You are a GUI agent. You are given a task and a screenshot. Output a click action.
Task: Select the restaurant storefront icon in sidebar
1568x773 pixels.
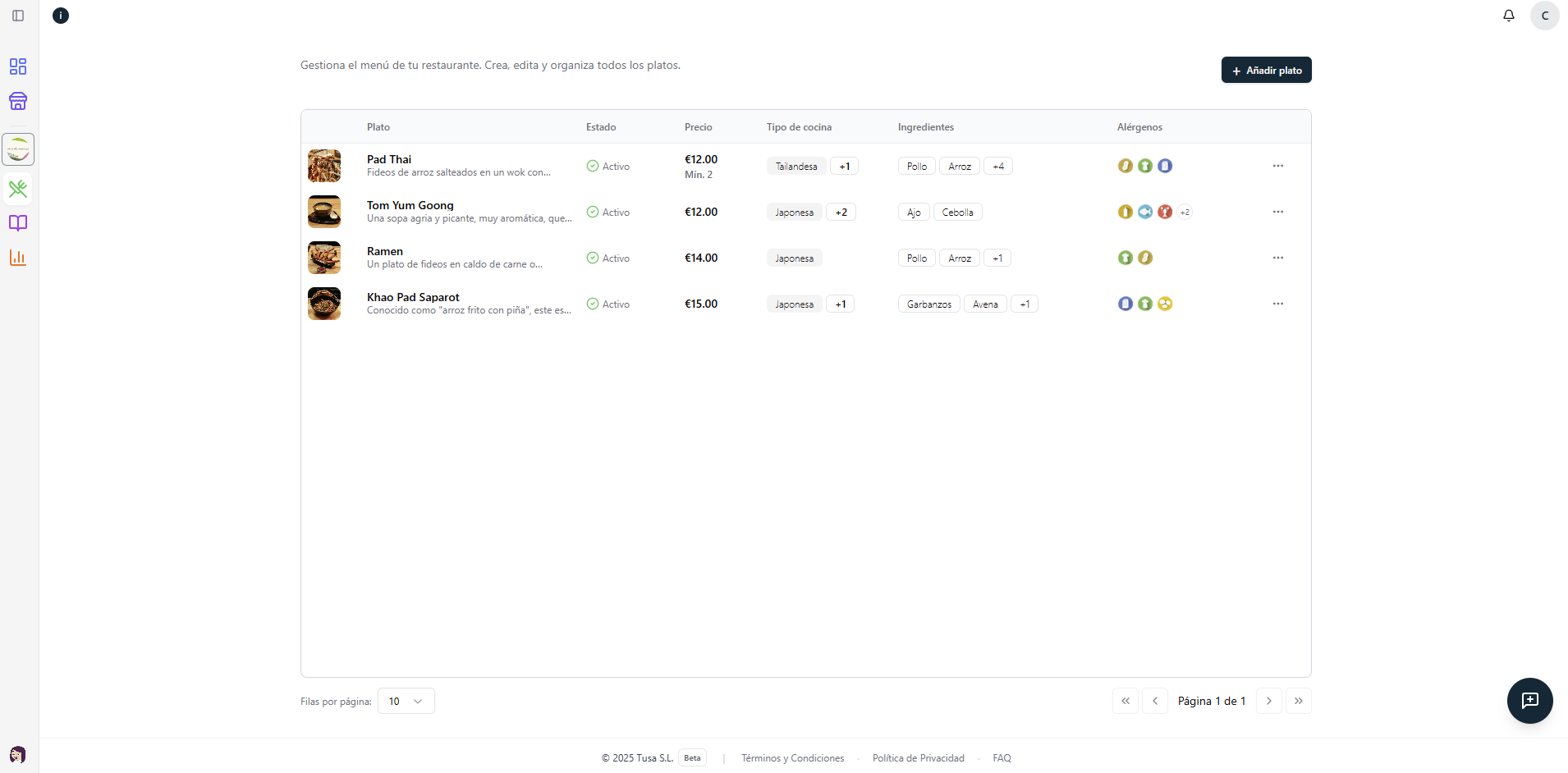[x=18, y=101]
